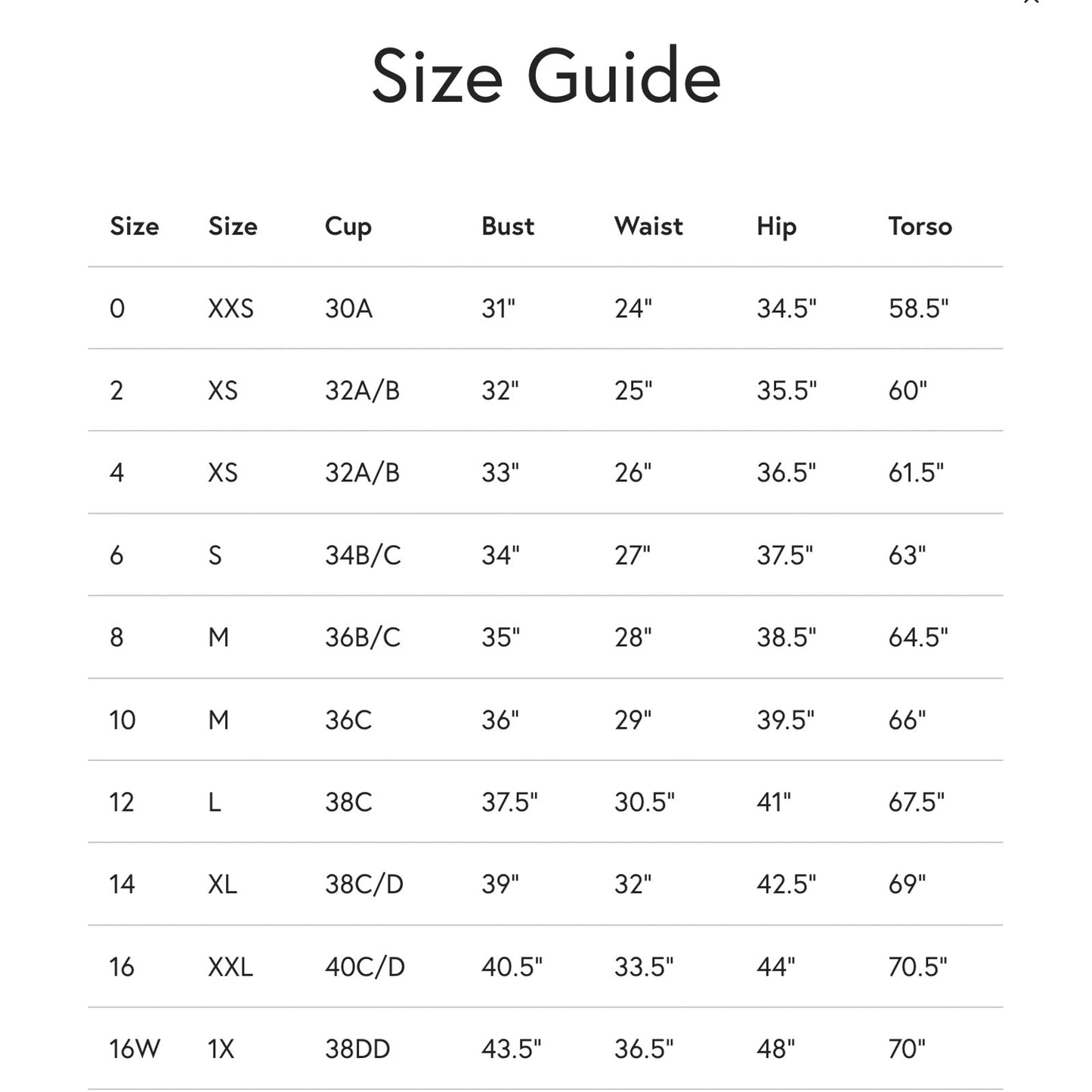This screenshot has height=1092, width=1092.
Task: Click the 36B/C cup cell
Action: tap(363, 638)
